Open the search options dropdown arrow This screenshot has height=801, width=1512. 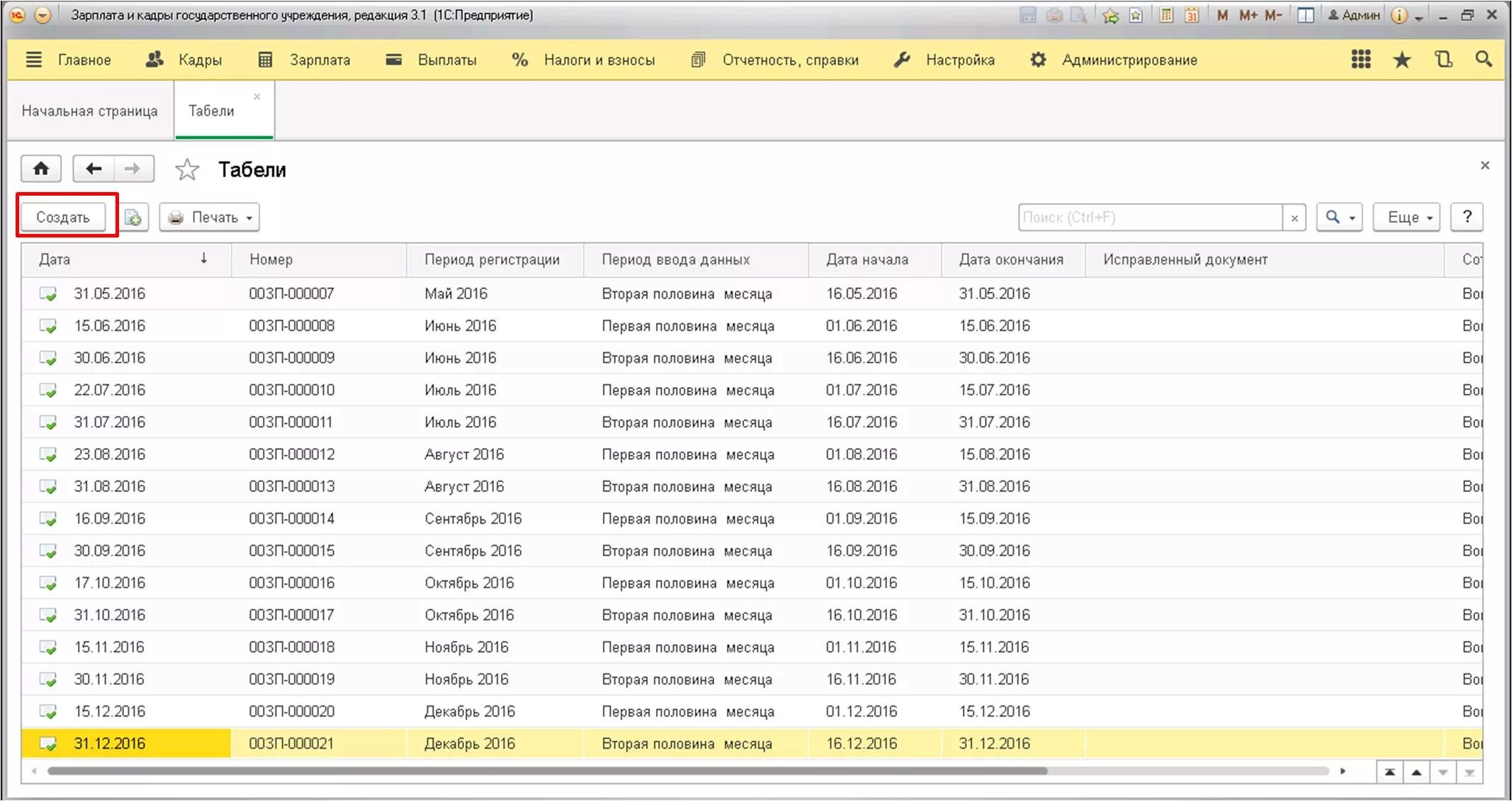pyautogui.click(x=1352, y=218)
